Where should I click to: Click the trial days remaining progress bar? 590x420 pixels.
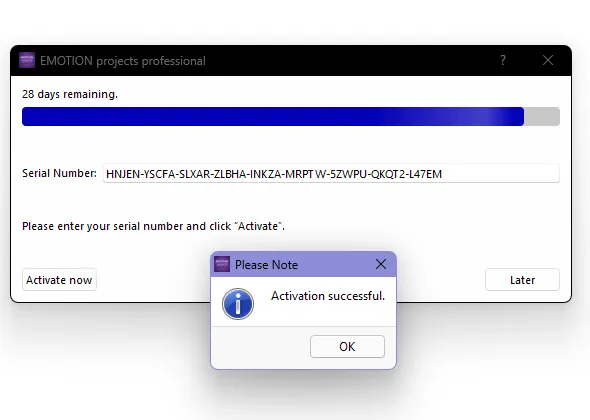click(x=291, y=116)
